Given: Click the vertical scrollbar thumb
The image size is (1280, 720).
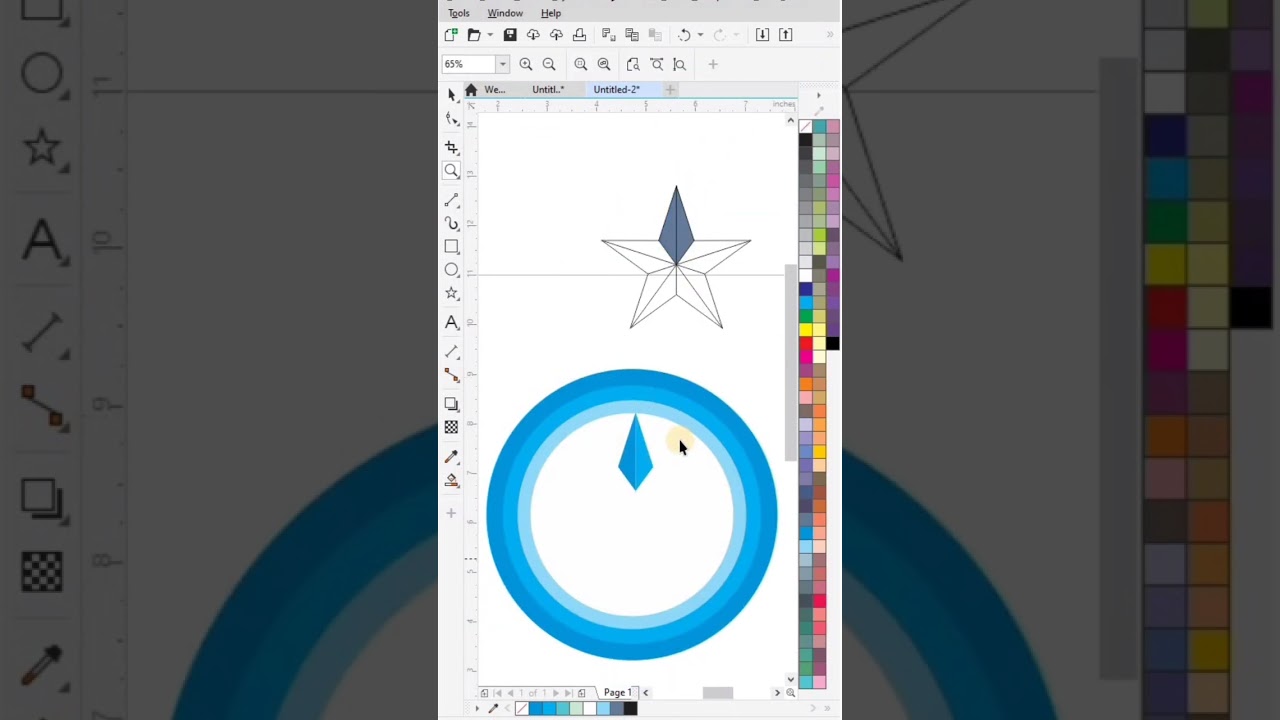Looking at the screenshot, I should pos(791,363).
